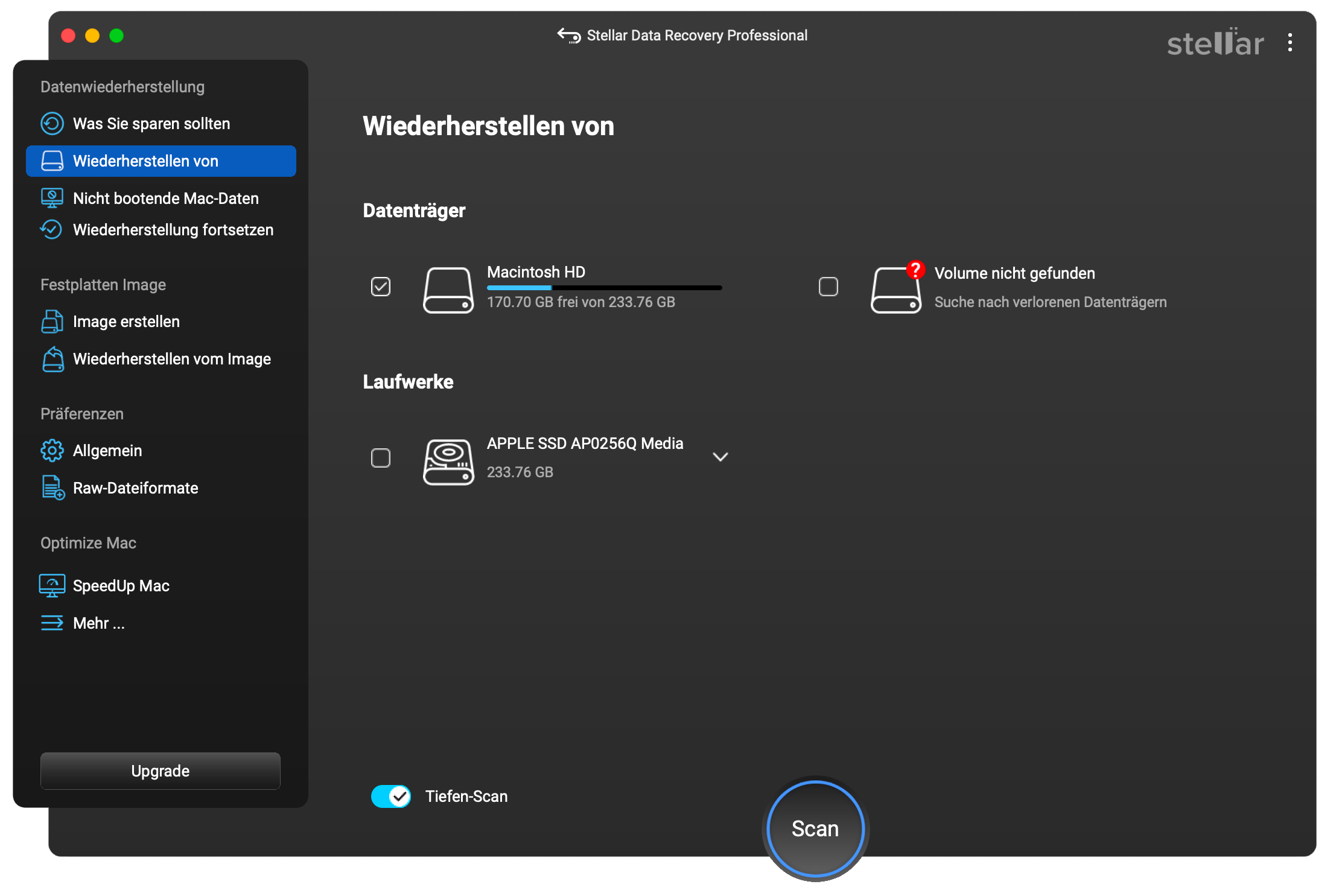1336x896 pixels.
Task: Click the Wiederherstellen vom Image icon
Action: coord(52,358)
